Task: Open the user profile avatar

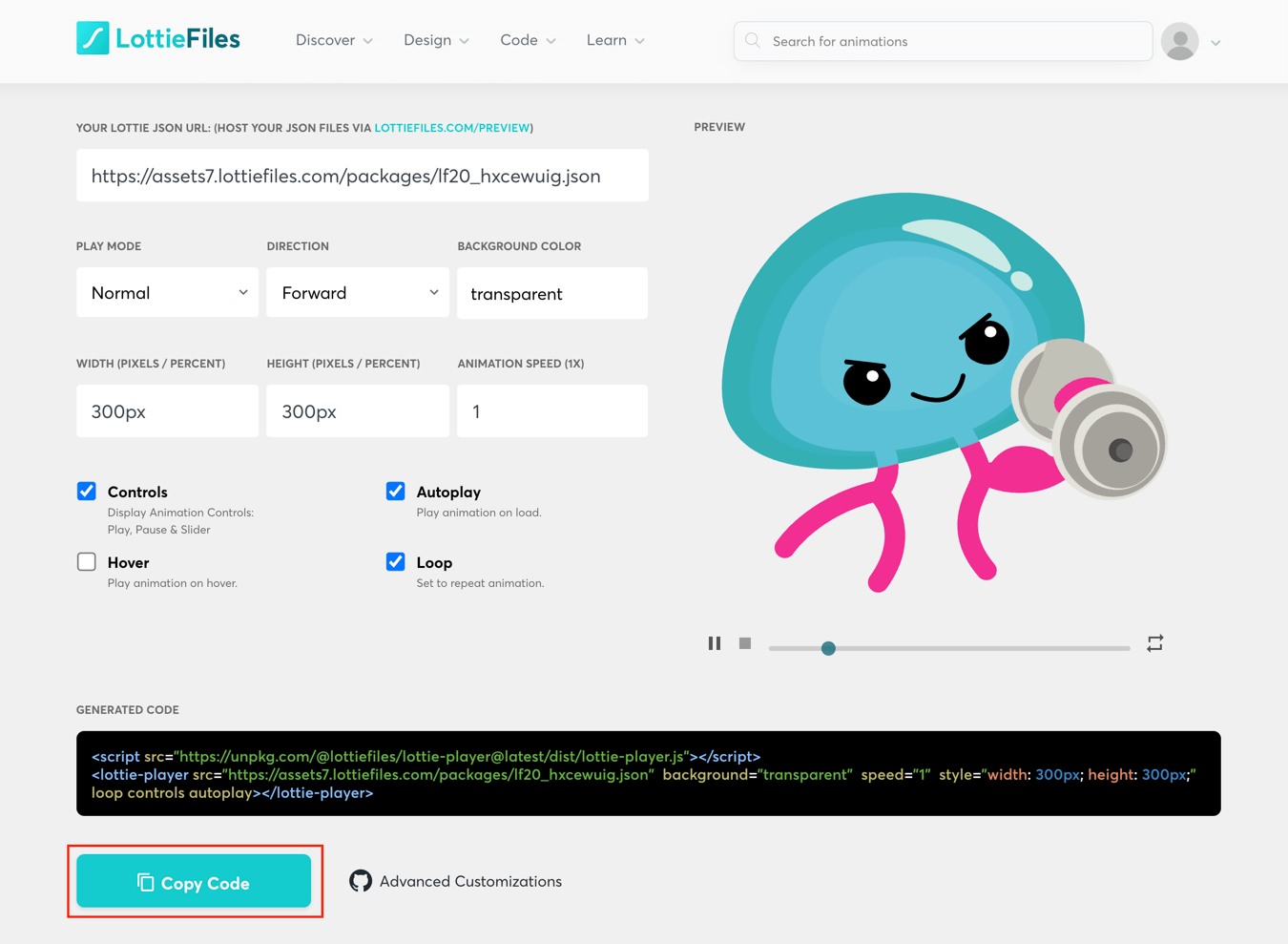Action: [x=1180, y=41]
